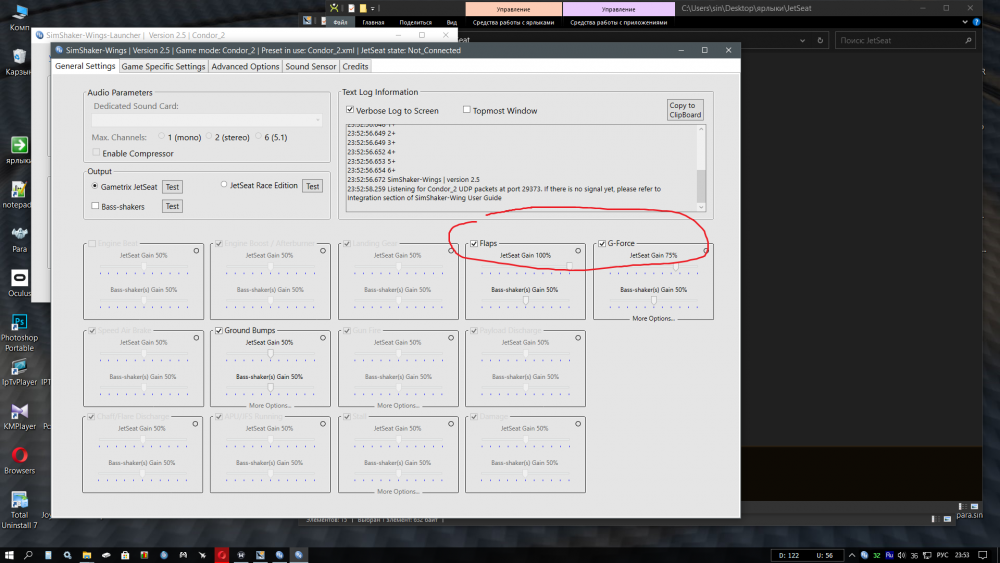Select the green arrow ярлыки desktop shortcut
The height and width of the screenshot is (563, 1000).
pyautogui.click(x=18, y=150)
